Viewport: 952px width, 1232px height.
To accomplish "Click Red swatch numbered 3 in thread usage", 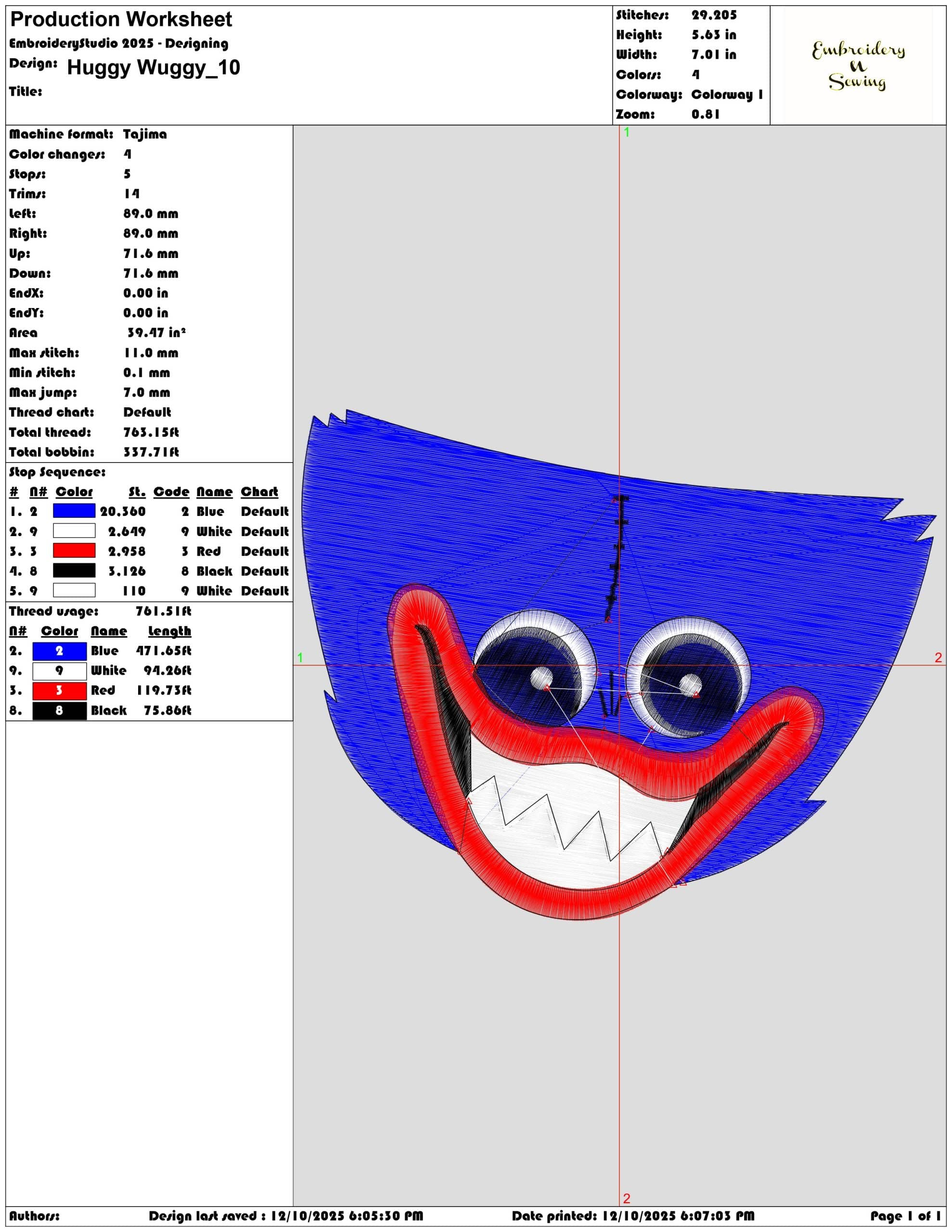I will click(x=60, y=691).
